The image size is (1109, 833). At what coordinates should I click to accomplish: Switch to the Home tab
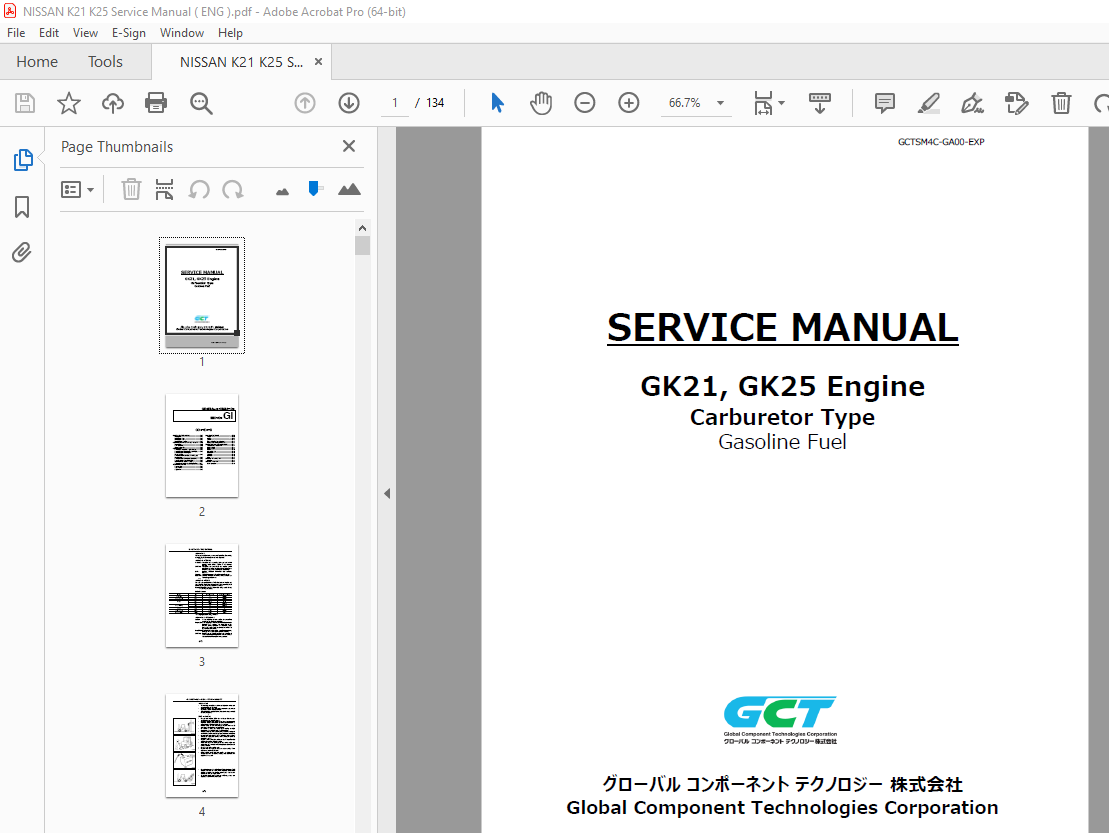pos(37,62)
